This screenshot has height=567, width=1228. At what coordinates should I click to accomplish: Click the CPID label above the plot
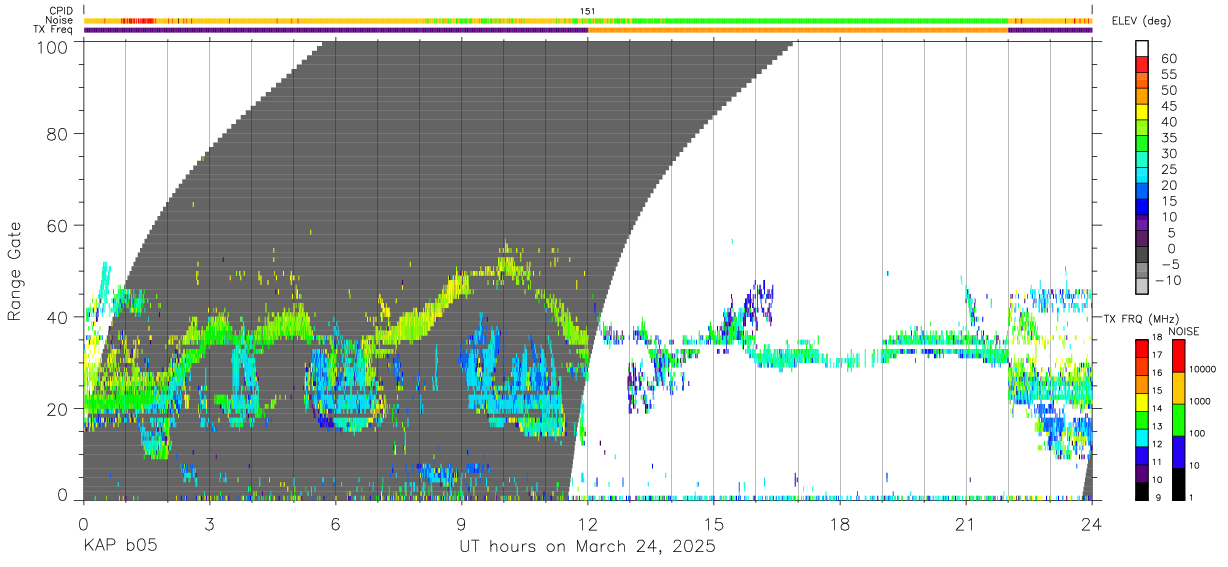click(x=62, y=11)
